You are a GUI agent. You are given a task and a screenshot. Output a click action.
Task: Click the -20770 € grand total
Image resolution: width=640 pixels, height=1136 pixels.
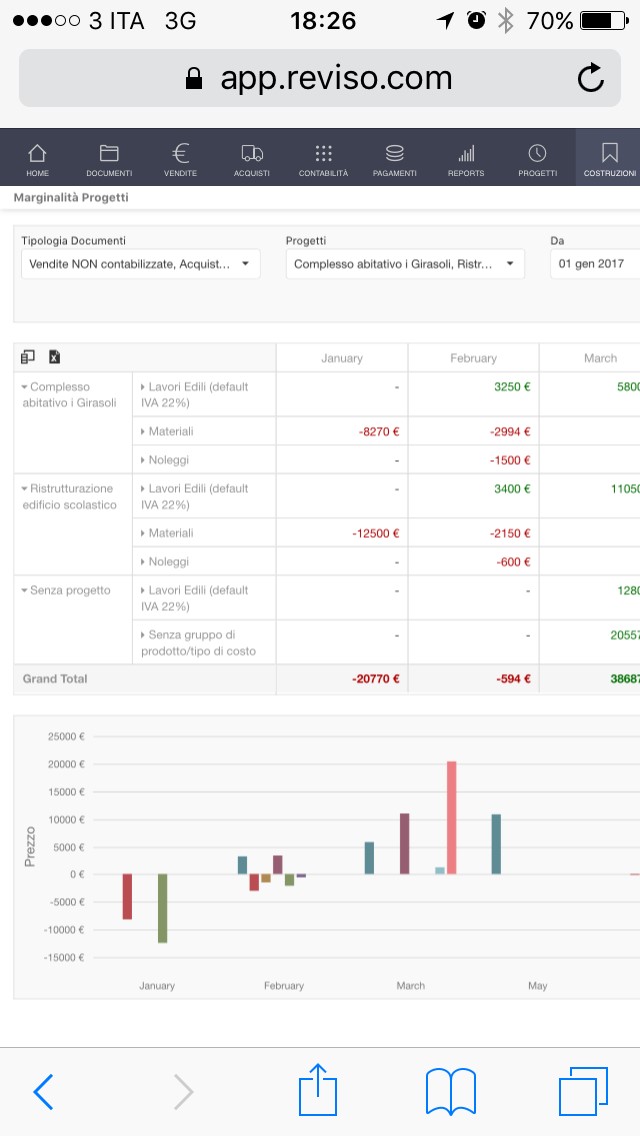click(x=342, y=679)
